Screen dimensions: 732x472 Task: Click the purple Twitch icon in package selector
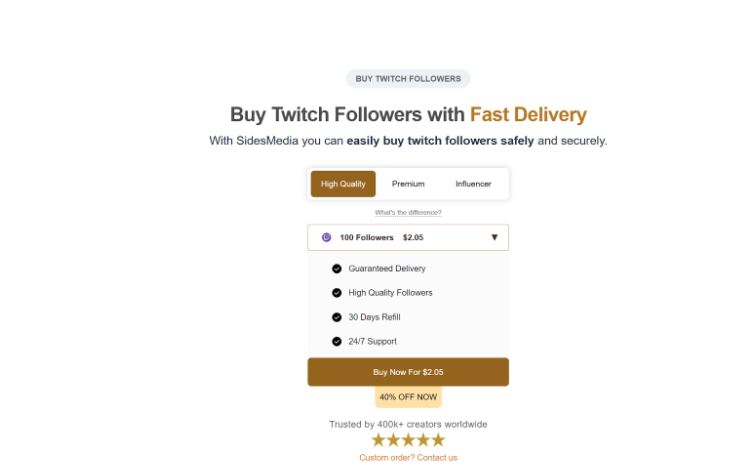(x=326, y=238)
